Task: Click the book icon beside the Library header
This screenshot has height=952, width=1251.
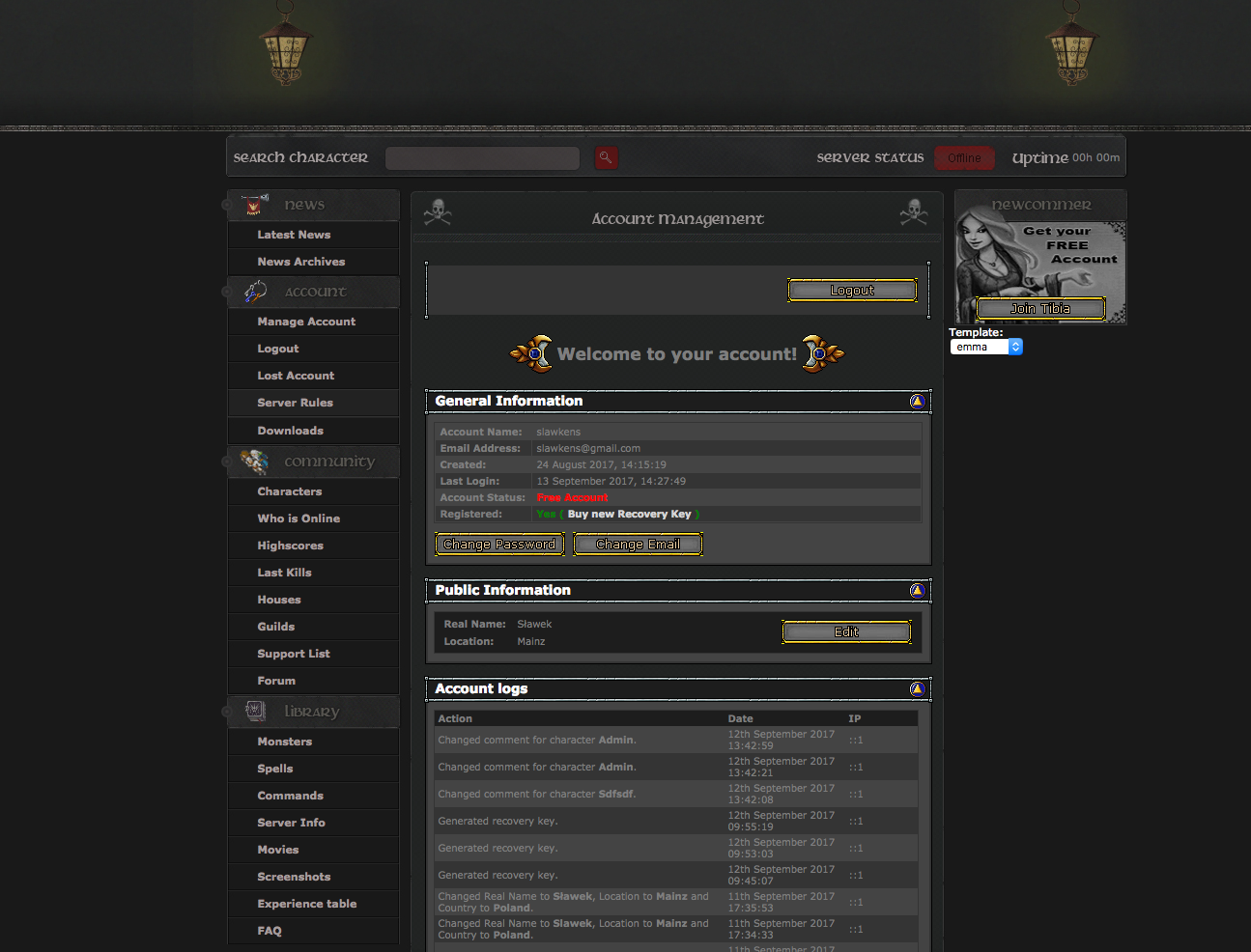Action: pyautogui.click(x=253, y=711)
